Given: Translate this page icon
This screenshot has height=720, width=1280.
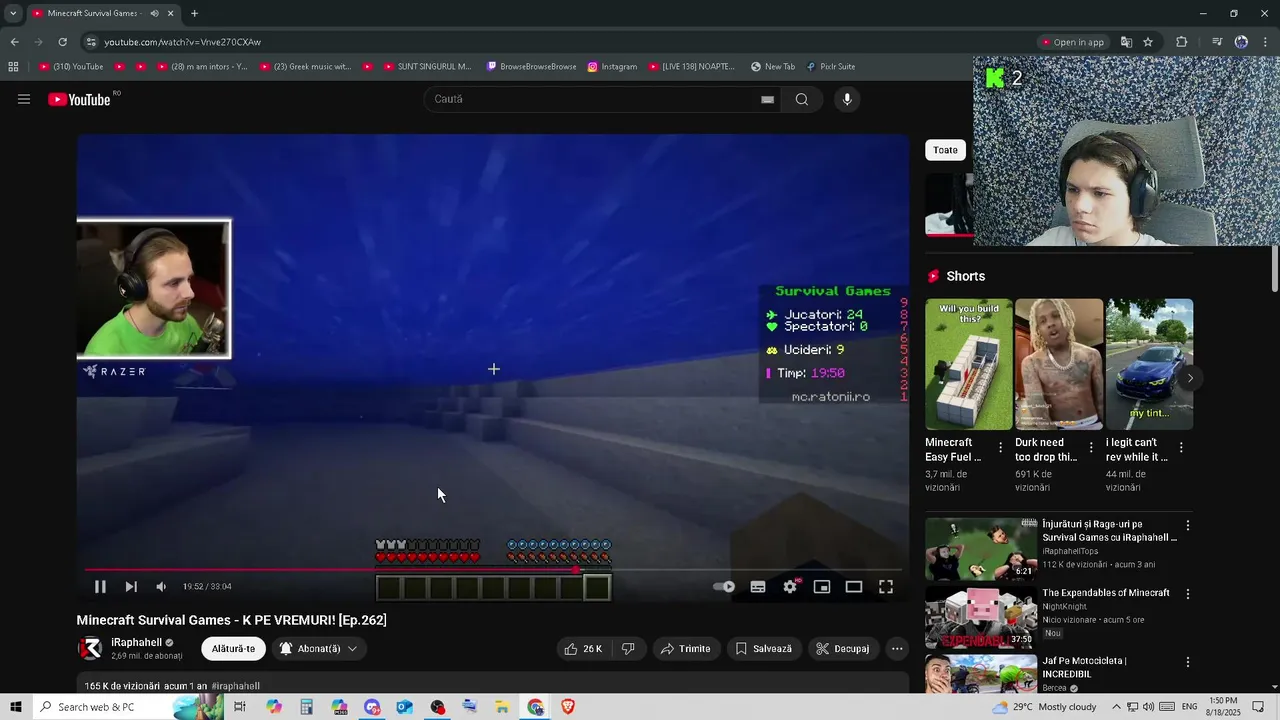Looking at the screenshot, I should 1126,42.
